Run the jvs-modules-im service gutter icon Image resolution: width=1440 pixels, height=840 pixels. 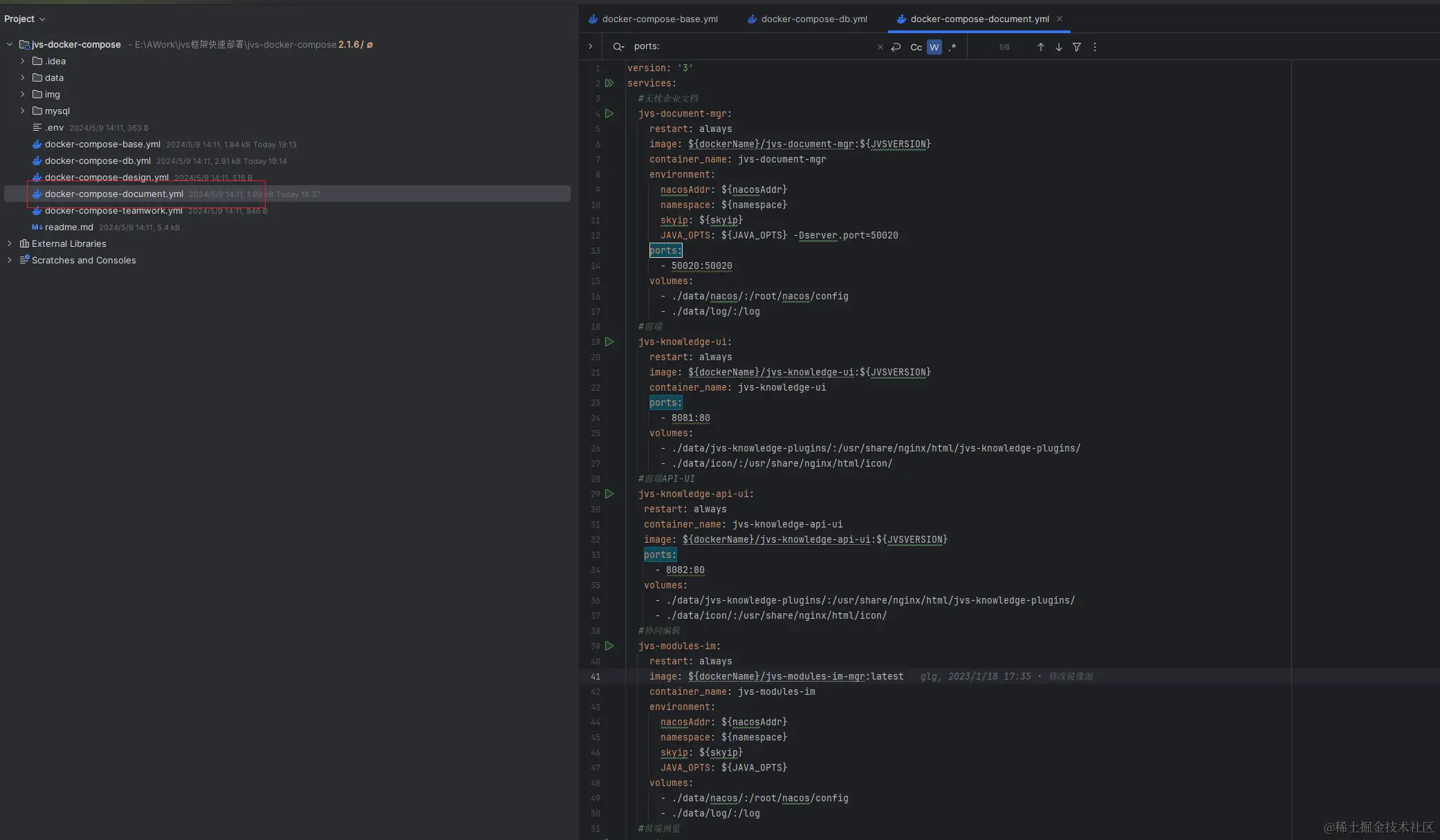point(609,646)
